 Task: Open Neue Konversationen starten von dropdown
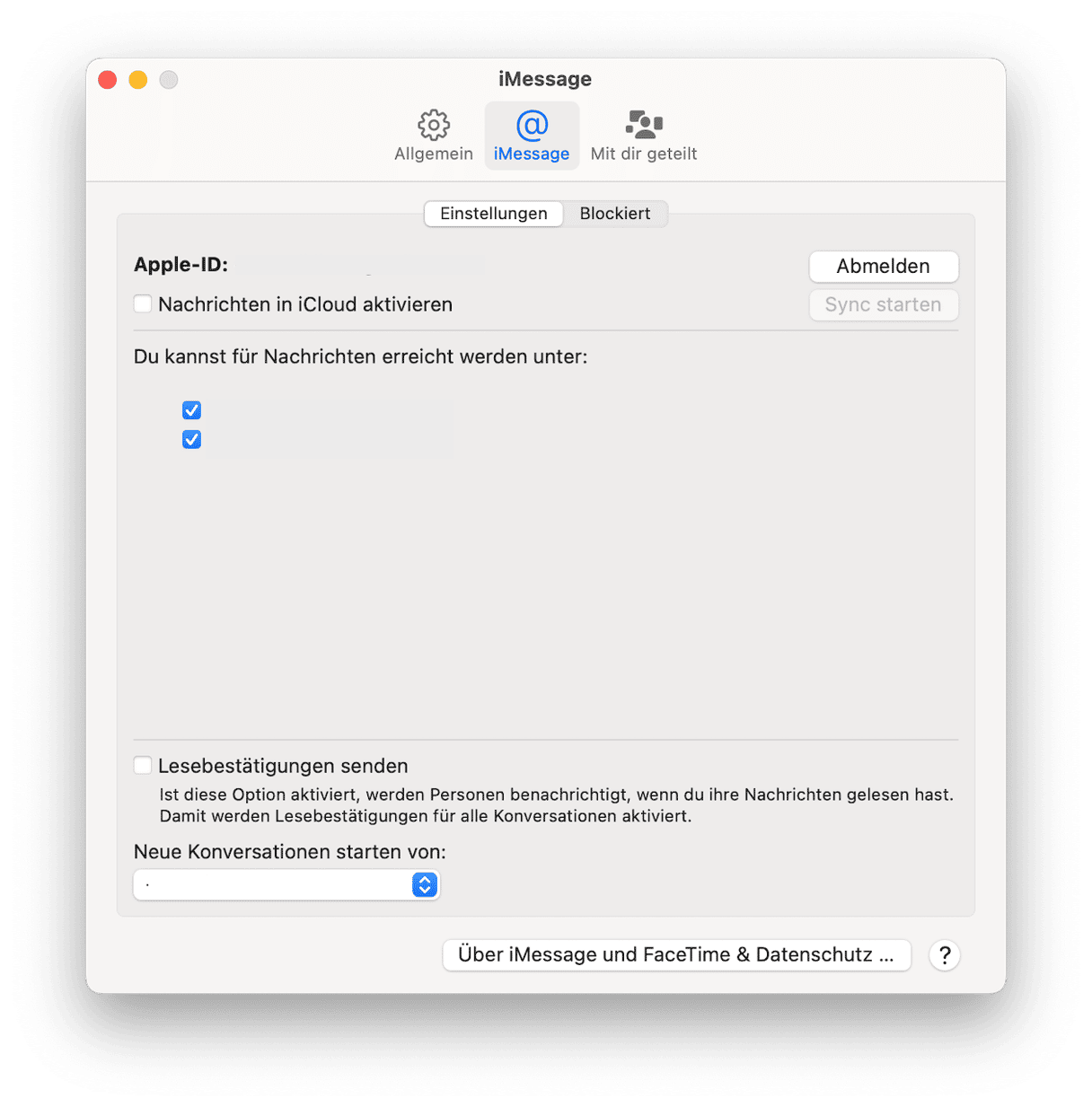286,885
